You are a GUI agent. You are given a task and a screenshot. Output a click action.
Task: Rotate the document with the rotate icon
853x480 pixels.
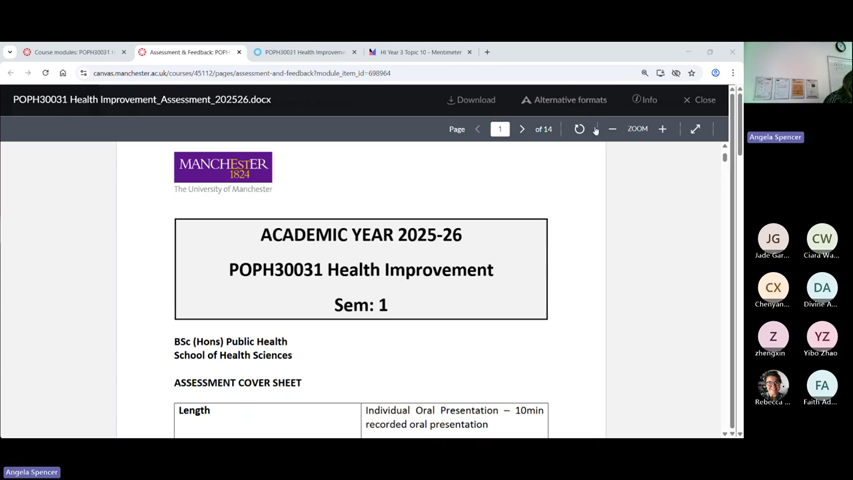[x=579, y=129]
